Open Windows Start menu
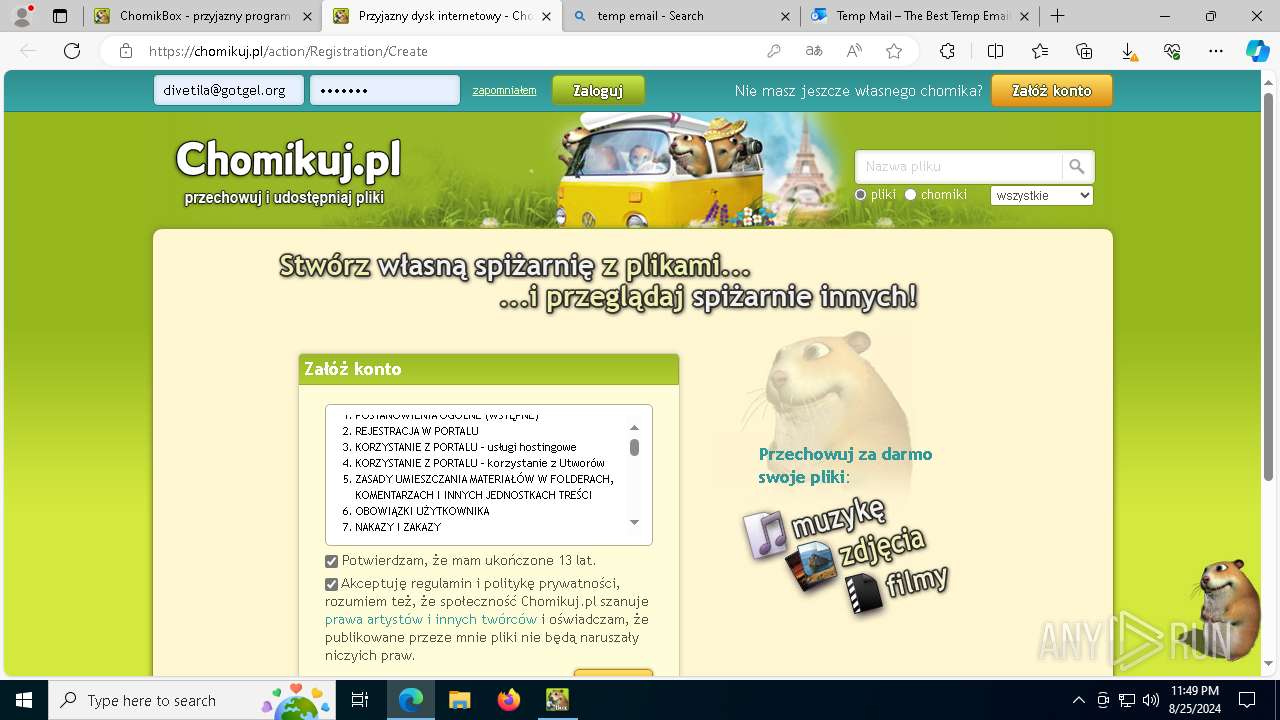The height and width of the screenshot is (720, 1280). click(x=23, y=700)
